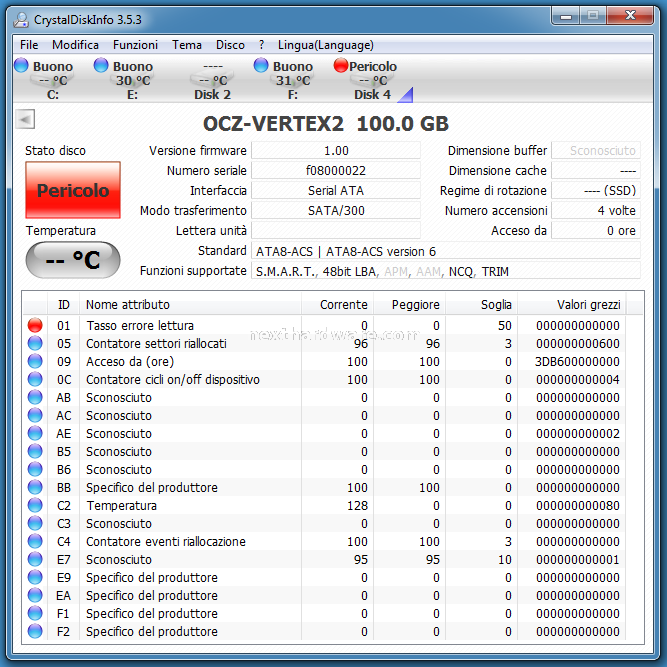
Task: Open the Modifica menu
Action: click(x=75, y=45)
